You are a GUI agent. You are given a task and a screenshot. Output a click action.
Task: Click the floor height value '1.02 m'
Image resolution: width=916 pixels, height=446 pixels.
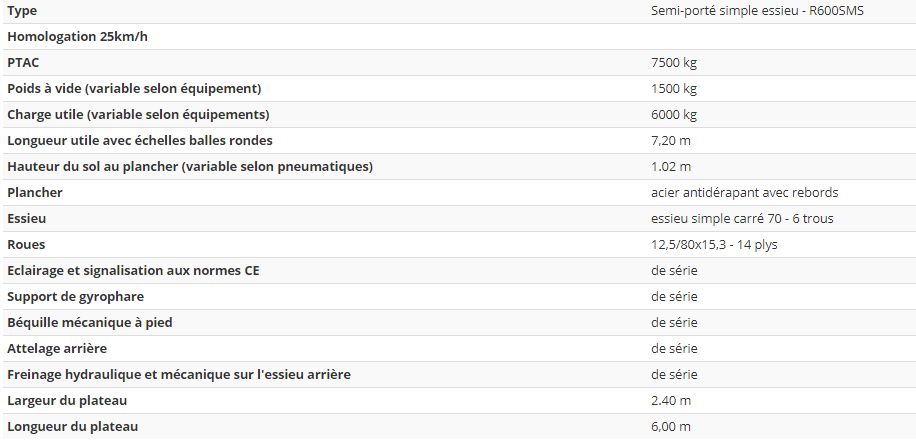pos(671,167)
